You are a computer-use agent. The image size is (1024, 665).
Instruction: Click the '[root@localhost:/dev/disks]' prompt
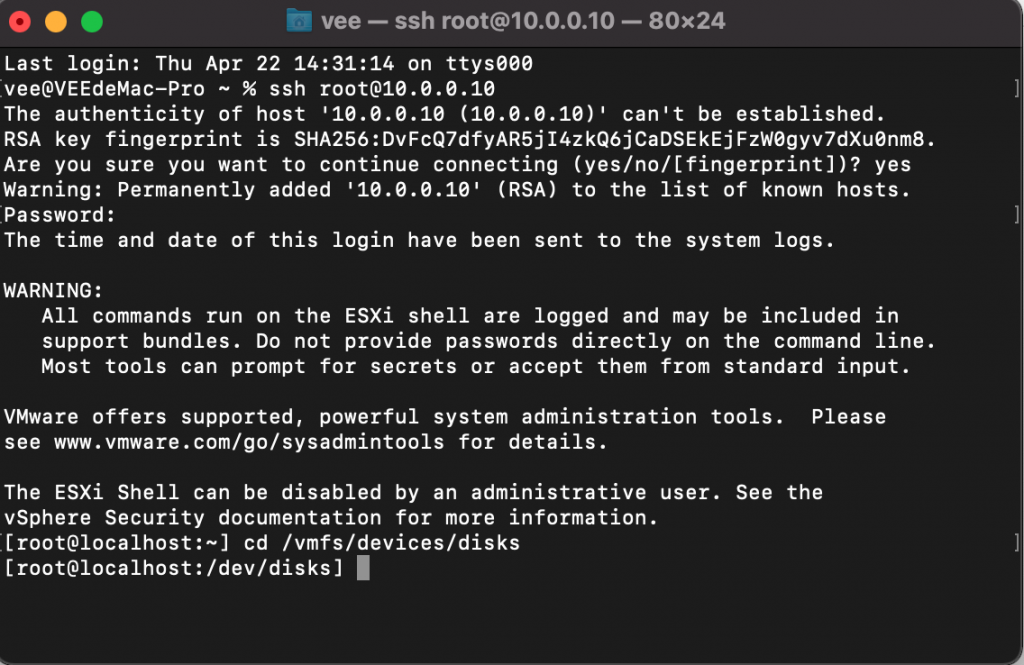(174, 568)
